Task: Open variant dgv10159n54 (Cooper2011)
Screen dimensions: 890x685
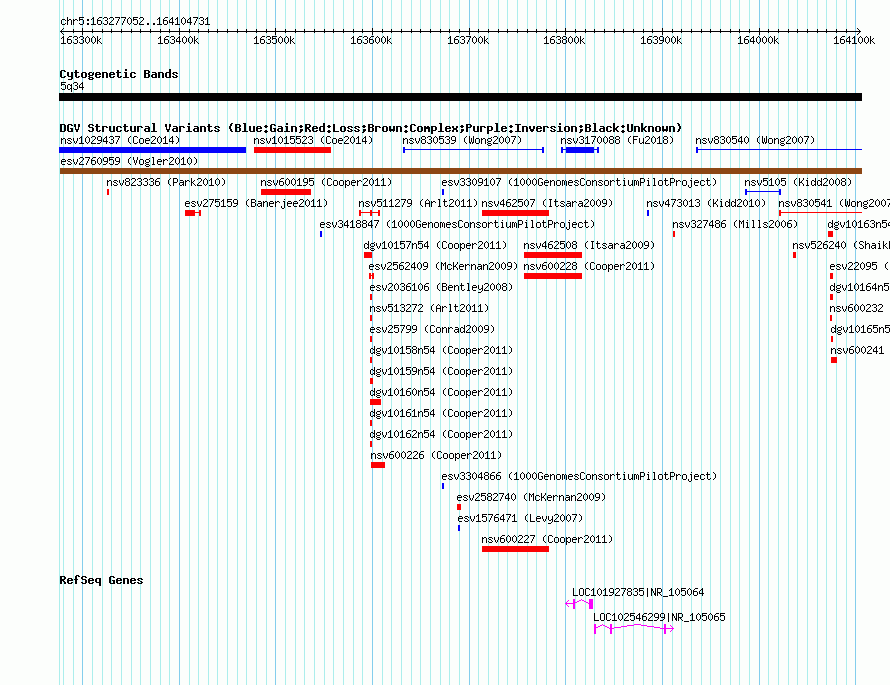Action: coord(441,371)
